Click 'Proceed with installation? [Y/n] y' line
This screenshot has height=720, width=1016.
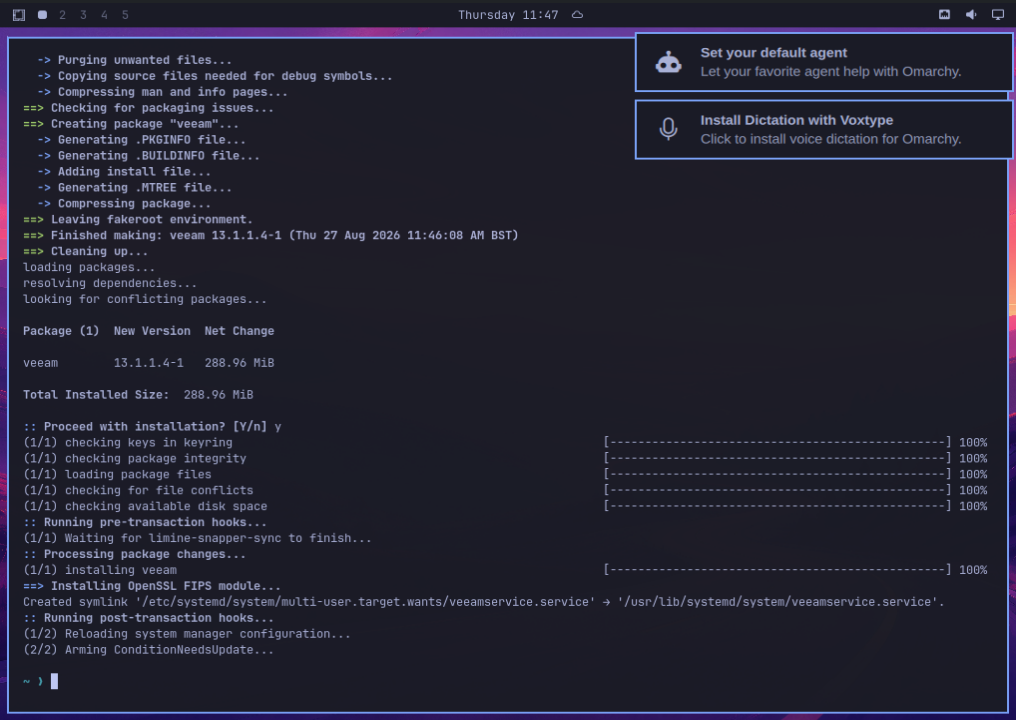point(152,426)
